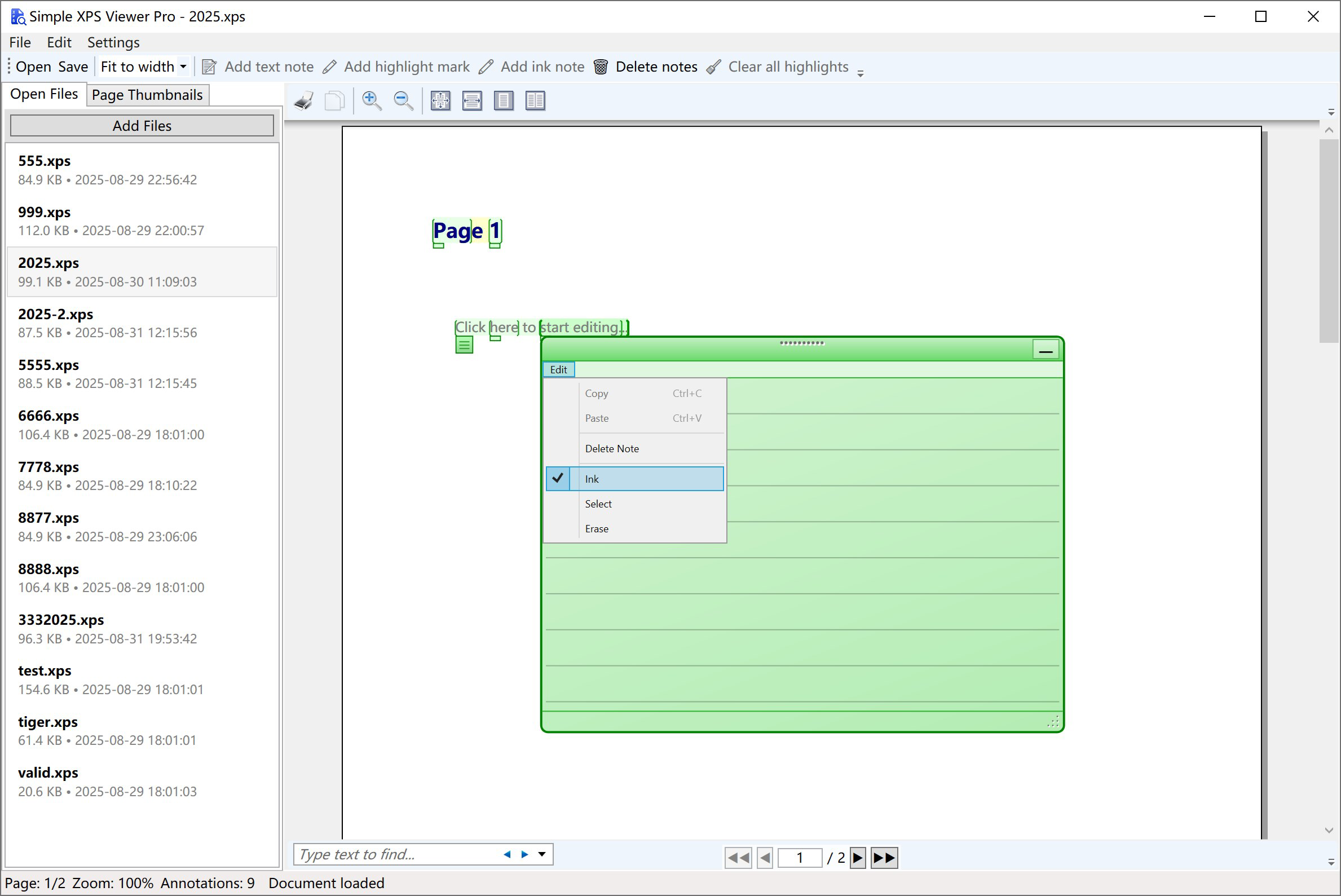Click Add text note tool
Screen dimensions: 1341x896
pyautogui.click(x=258, y=67)
